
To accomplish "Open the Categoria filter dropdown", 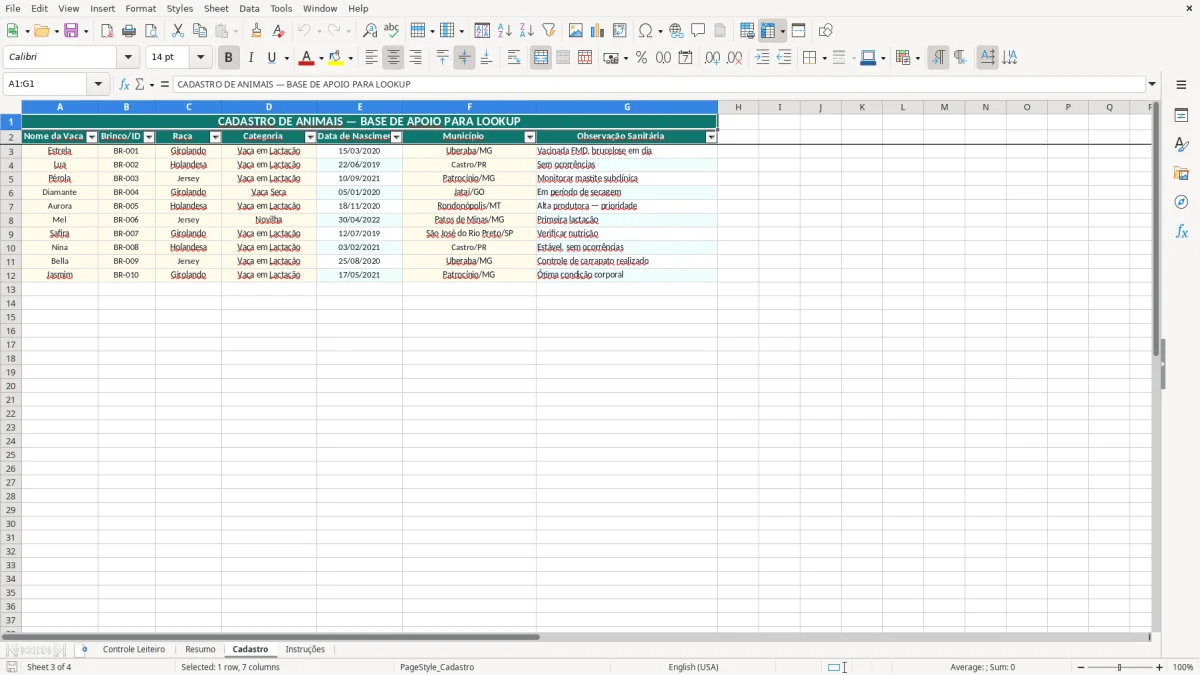I will click(310, 137).
